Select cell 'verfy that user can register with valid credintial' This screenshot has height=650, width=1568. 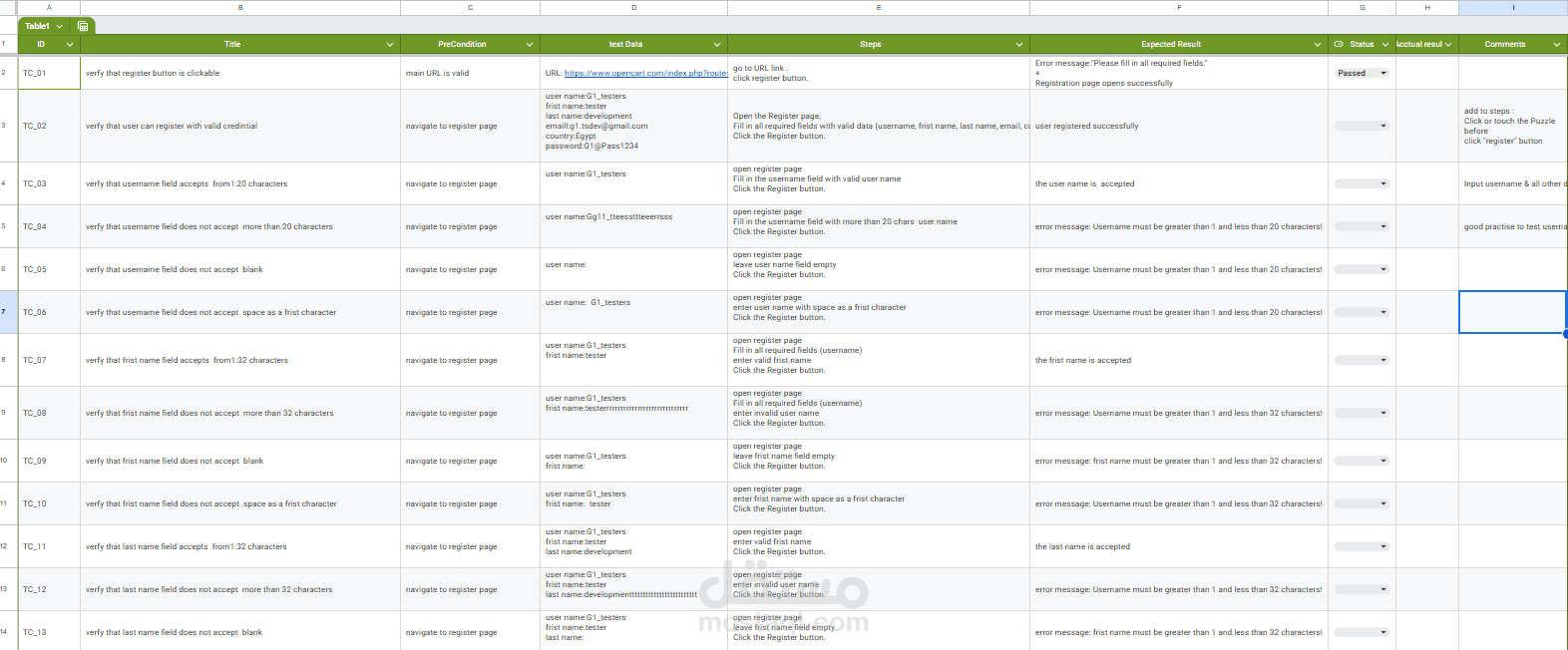240,126
